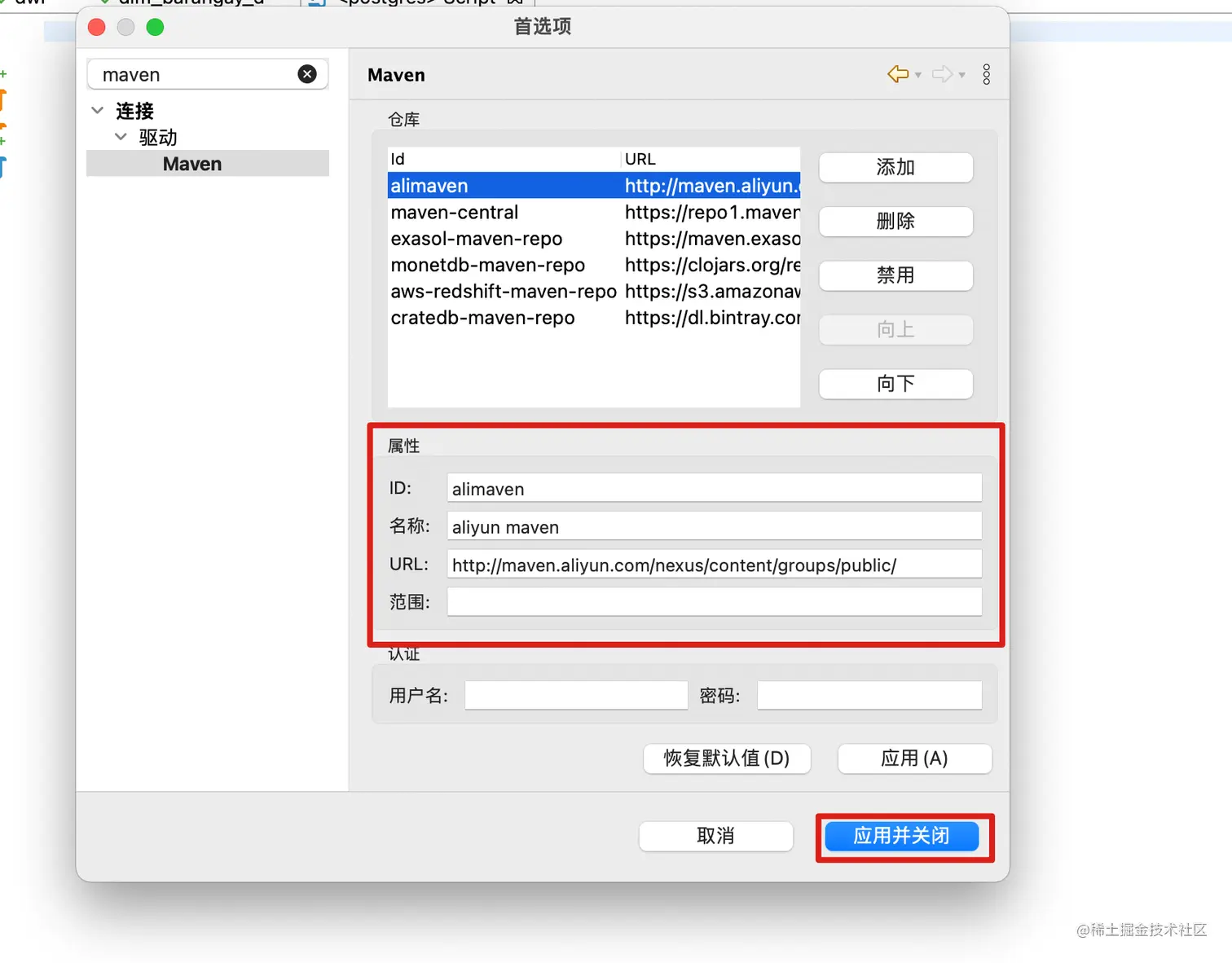1232x963 pixels.
Task: Close the preferences window with red button
Action: 97,28
